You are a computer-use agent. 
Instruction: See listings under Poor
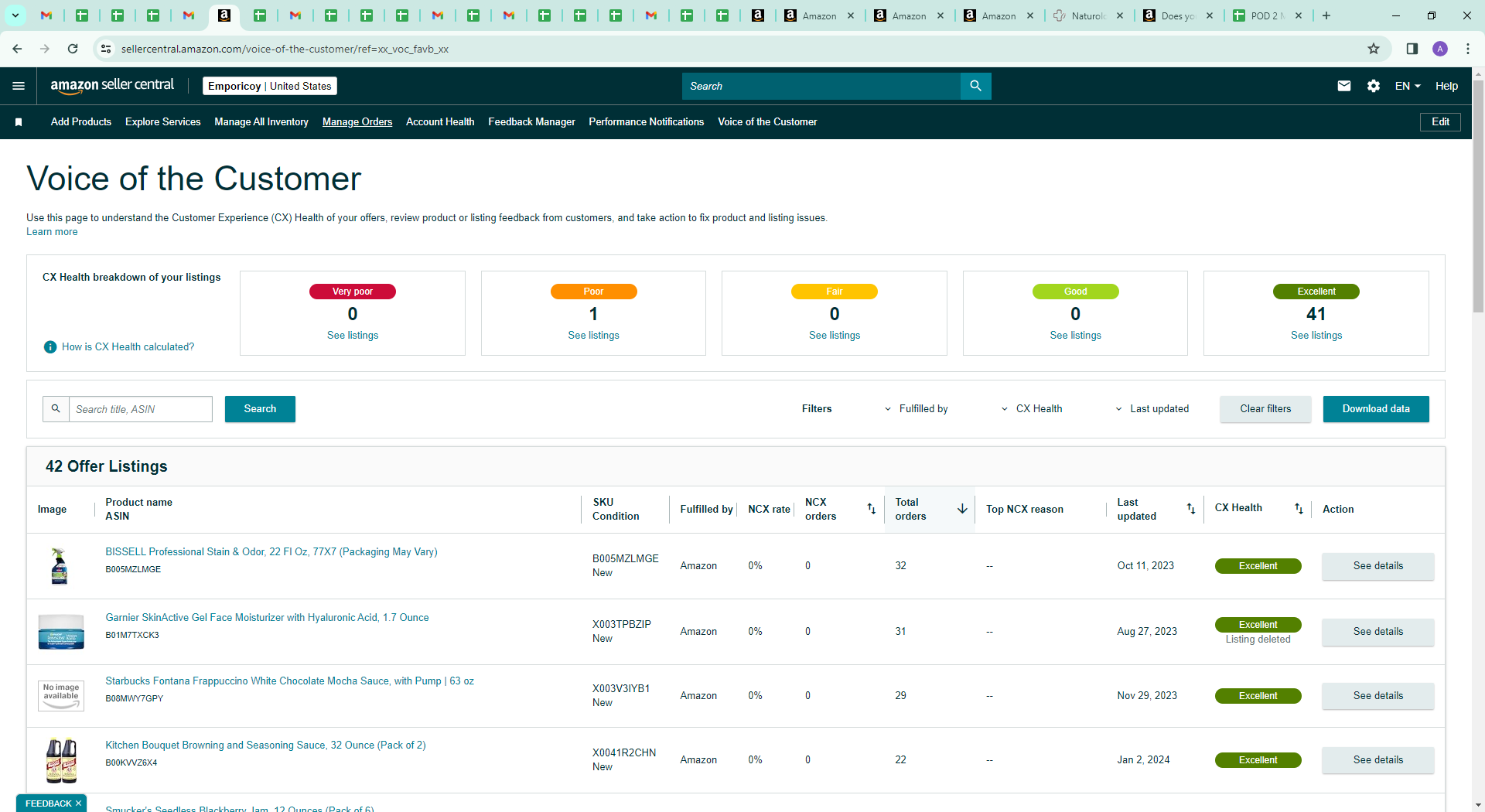click(593, 336)
